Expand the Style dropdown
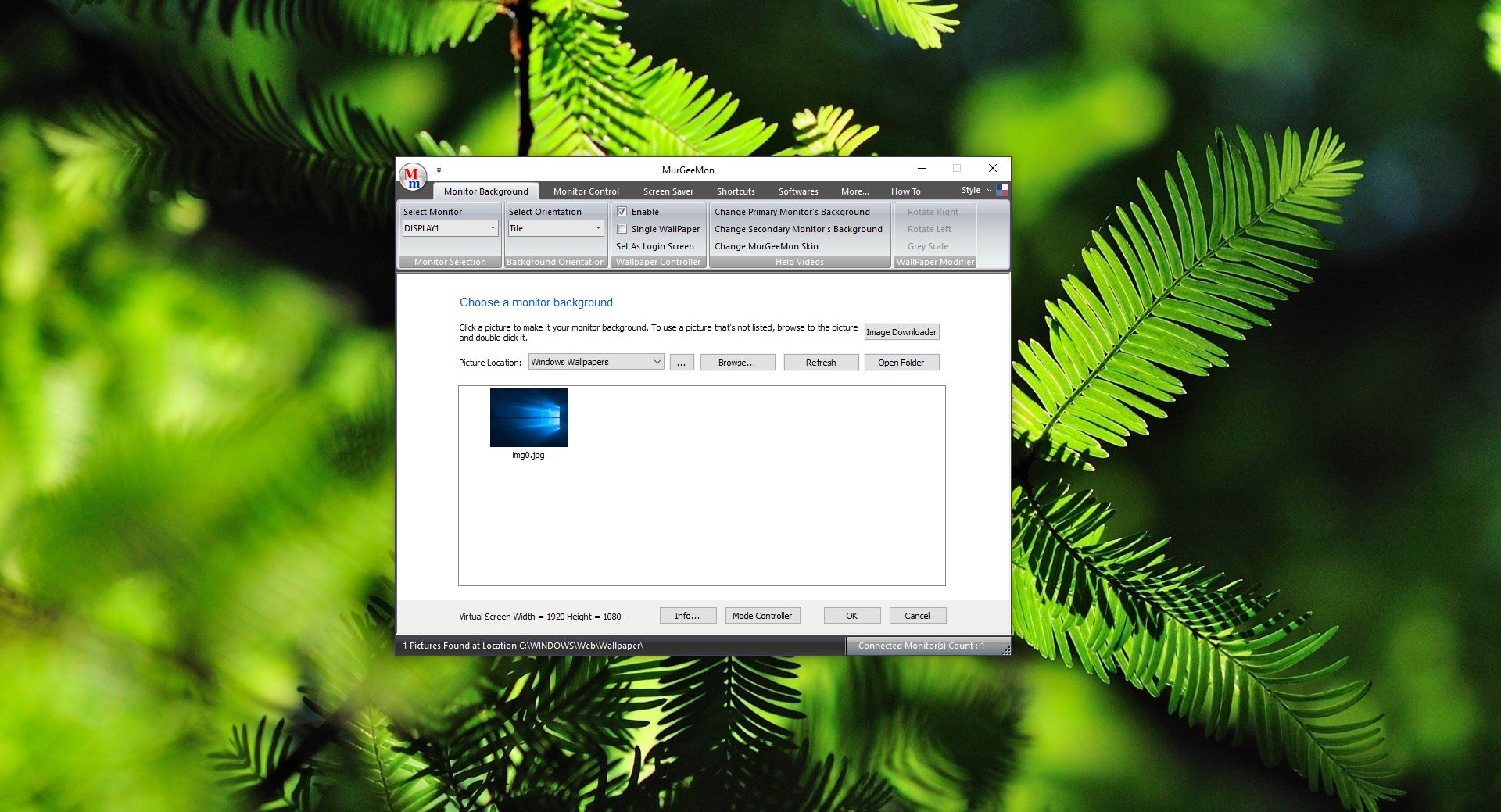 (x=987, y=189)
